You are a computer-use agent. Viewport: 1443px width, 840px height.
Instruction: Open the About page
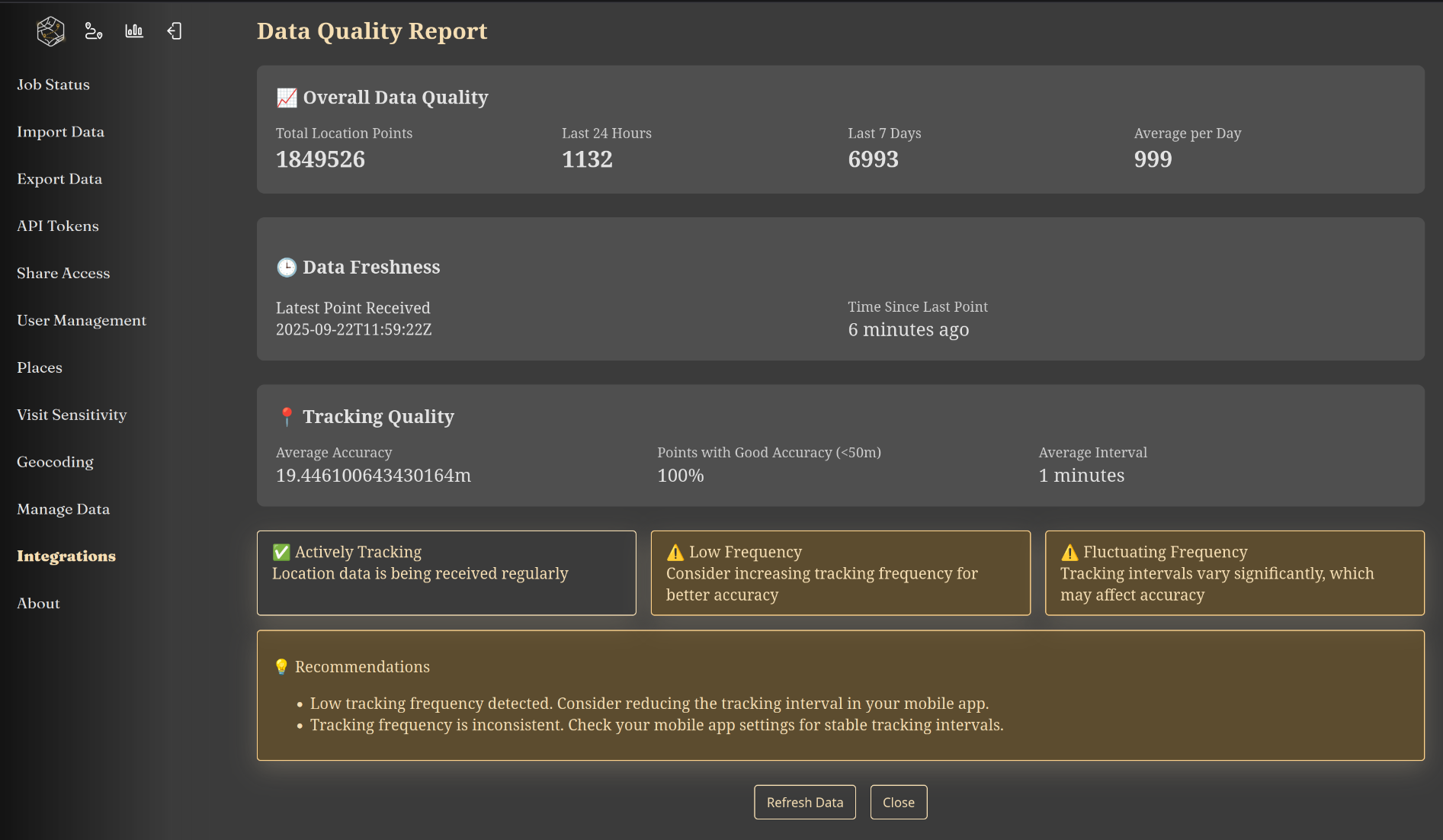coord(38,604)
